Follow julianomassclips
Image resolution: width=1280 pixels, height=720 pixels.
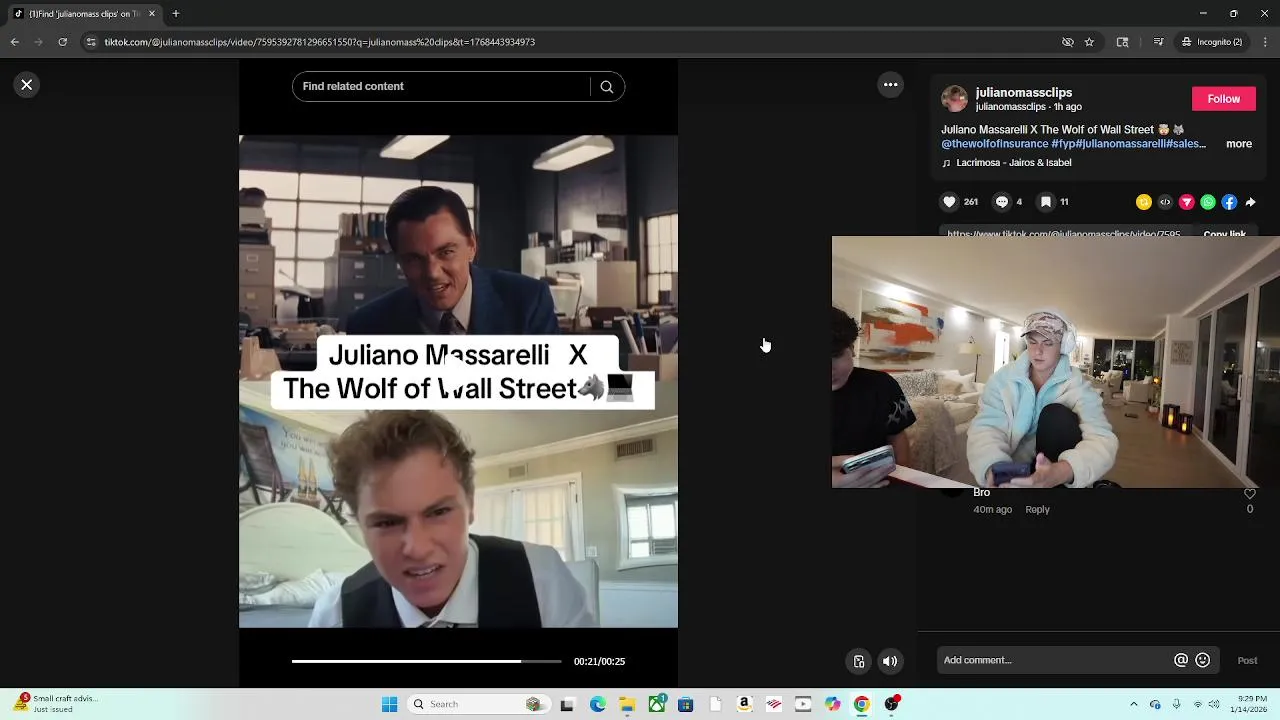pyautogui.click(x=1223, y=98)
